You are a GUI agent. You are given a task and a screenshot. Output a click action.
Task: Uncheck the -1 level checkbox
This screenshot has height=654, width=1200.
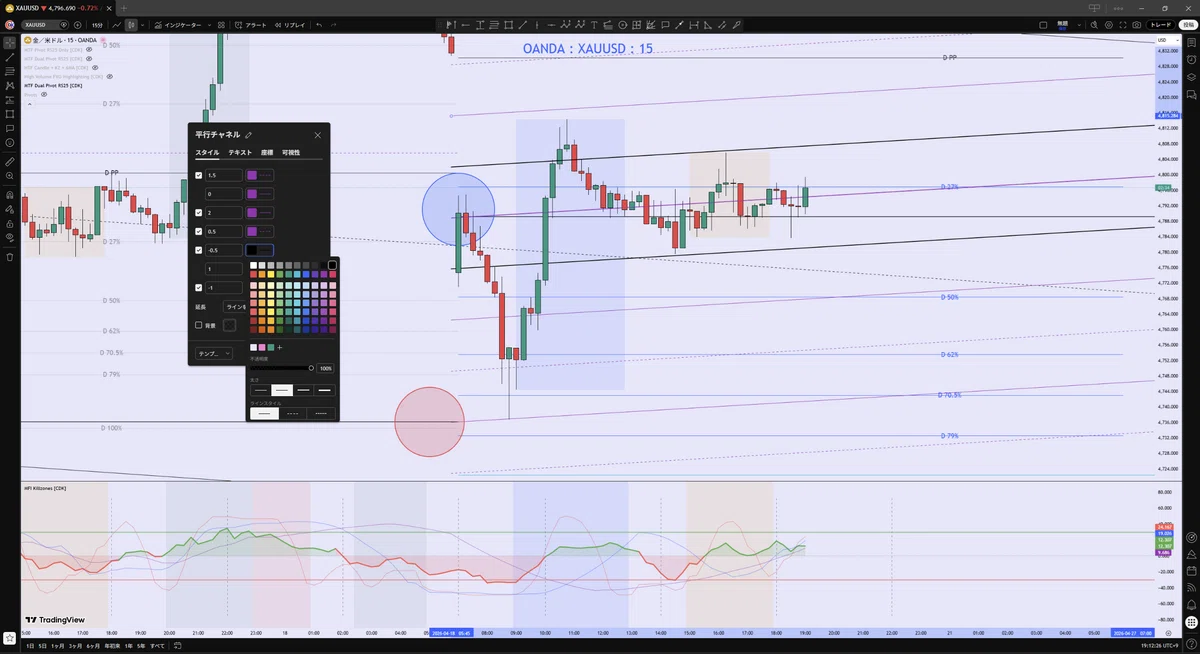click(198, 288)
